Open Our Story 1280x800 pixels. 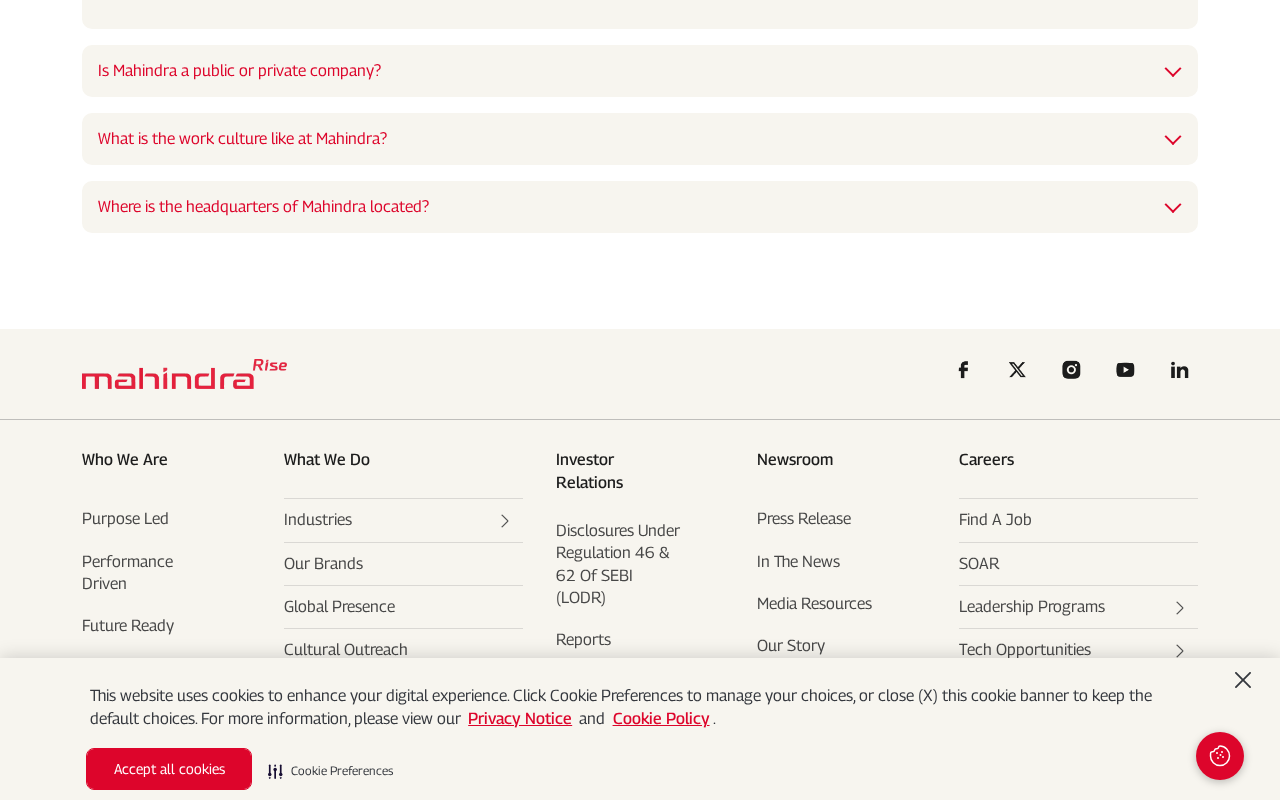(791, 646)
